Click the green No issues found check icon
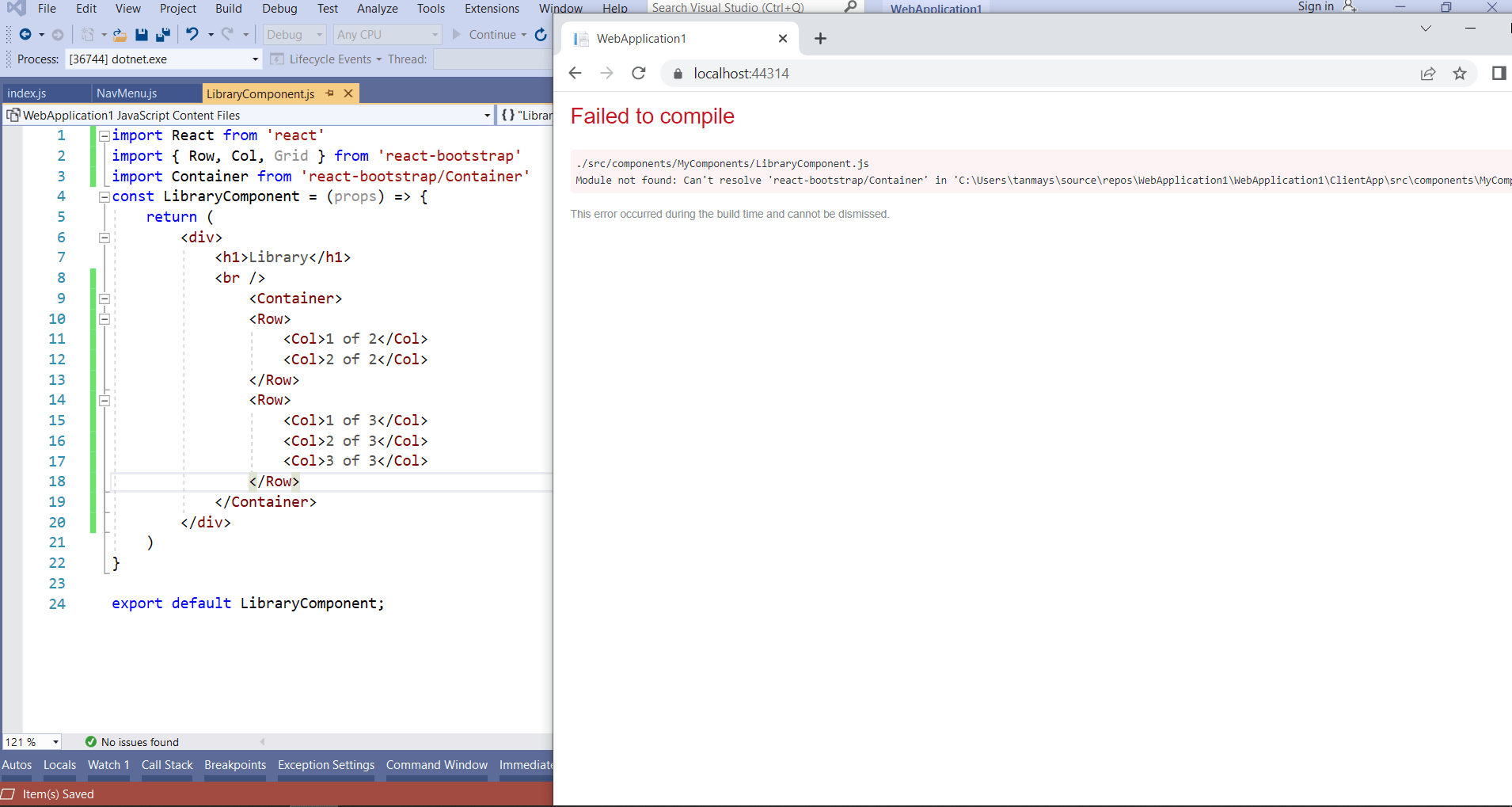This screenshot has height=807, width=1512. click(91, 742)
